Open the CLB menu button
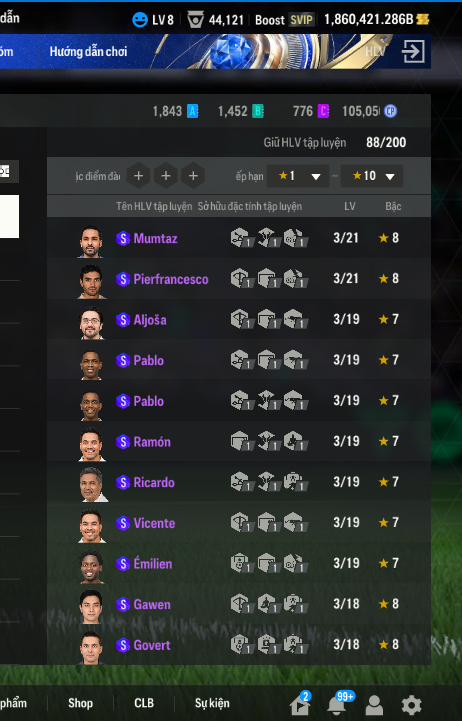The height and width of the screenshot is (721, 462). pos(144,703)
